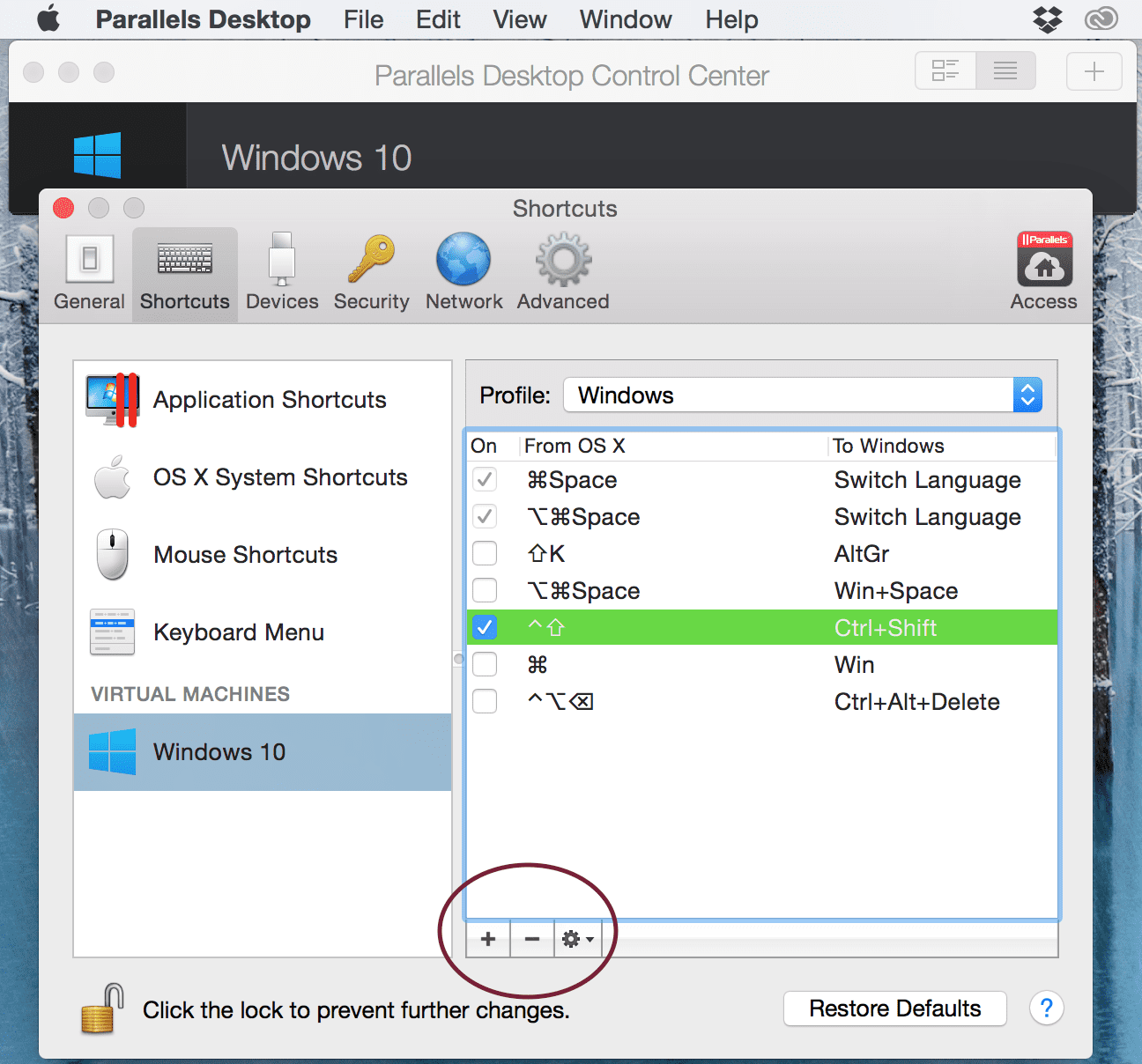Click the 'On' column header
The height and width of the screenshot is (1064, 1142).
coord(484,446)
